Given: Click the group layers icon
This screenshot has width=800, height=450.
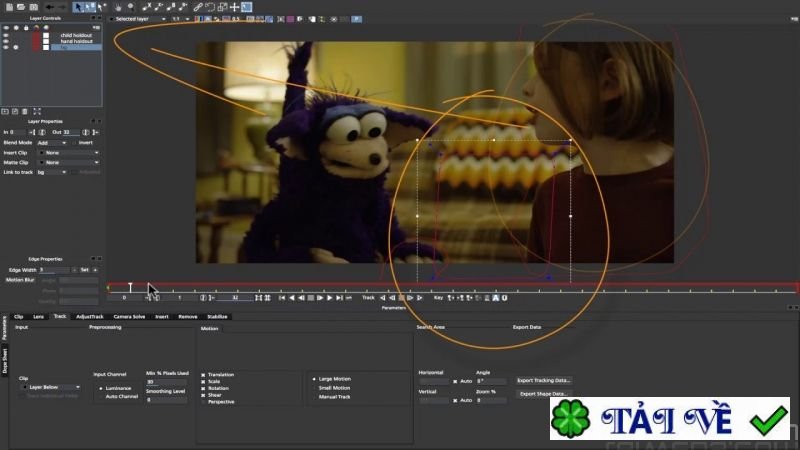Looking at the screenshot, I should coord(5,111).
